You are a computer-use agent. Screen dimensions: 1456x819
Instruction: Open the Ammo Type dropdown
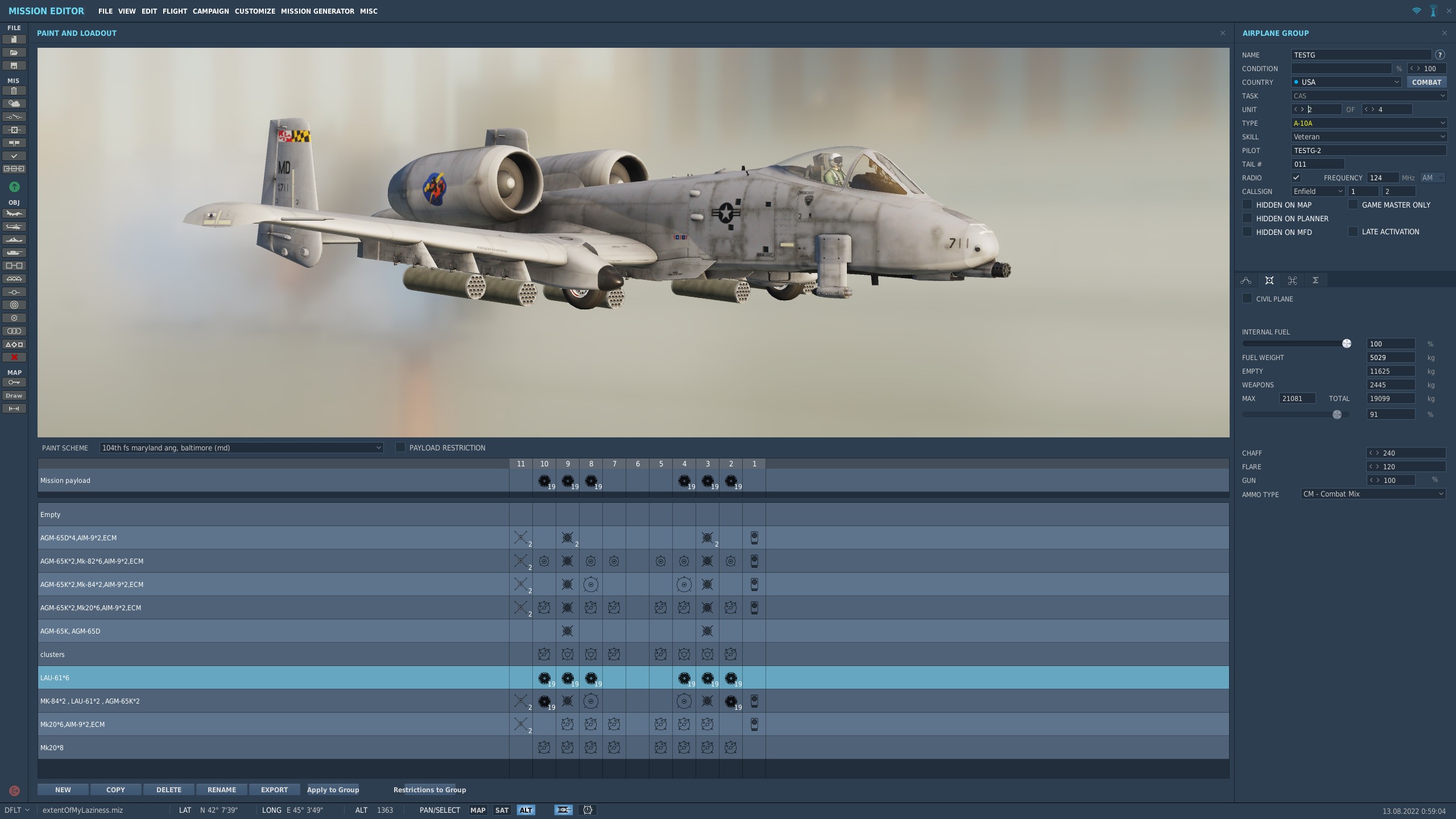1373,494
